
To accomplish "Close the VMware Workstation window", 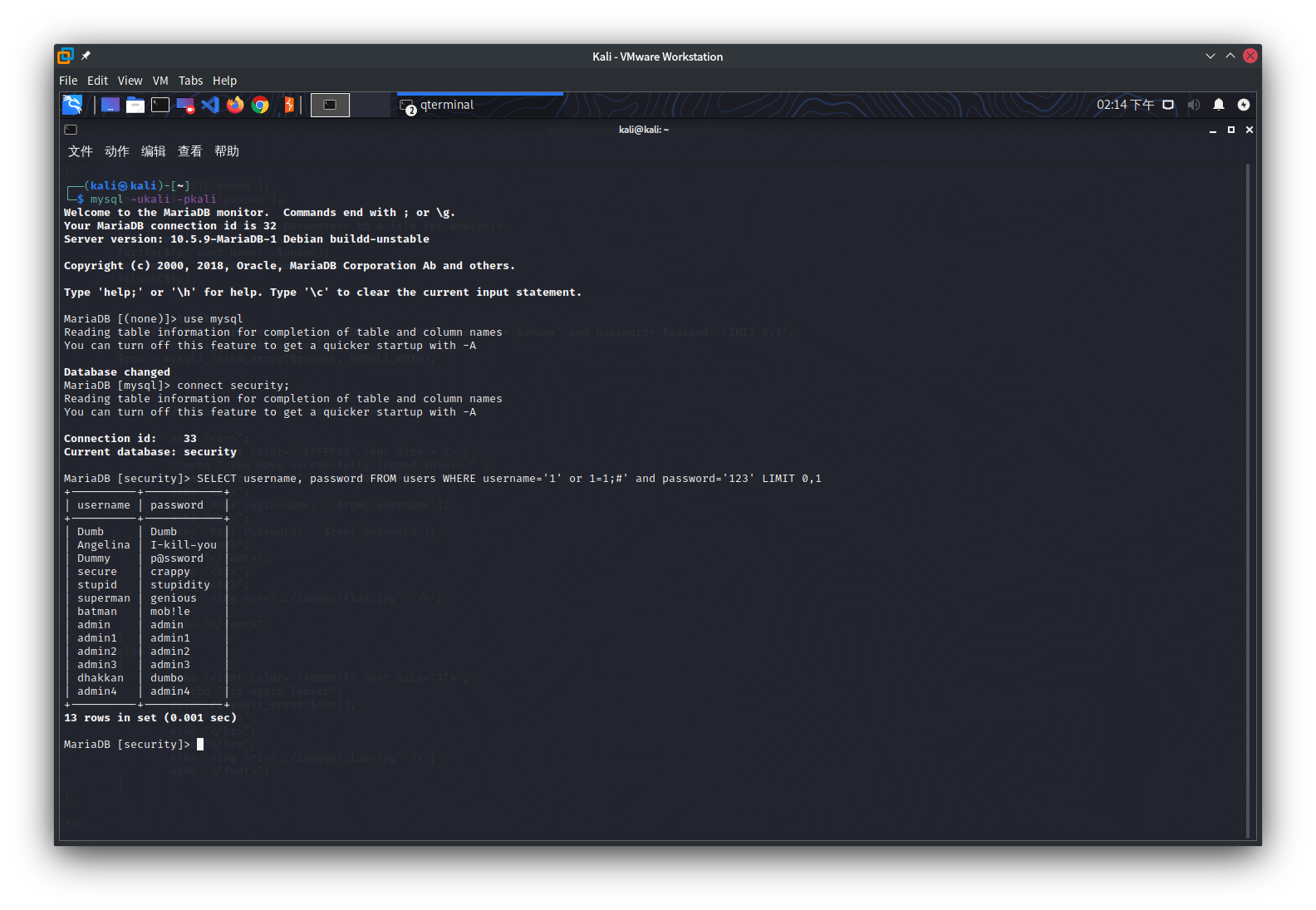I will 1250,56.
